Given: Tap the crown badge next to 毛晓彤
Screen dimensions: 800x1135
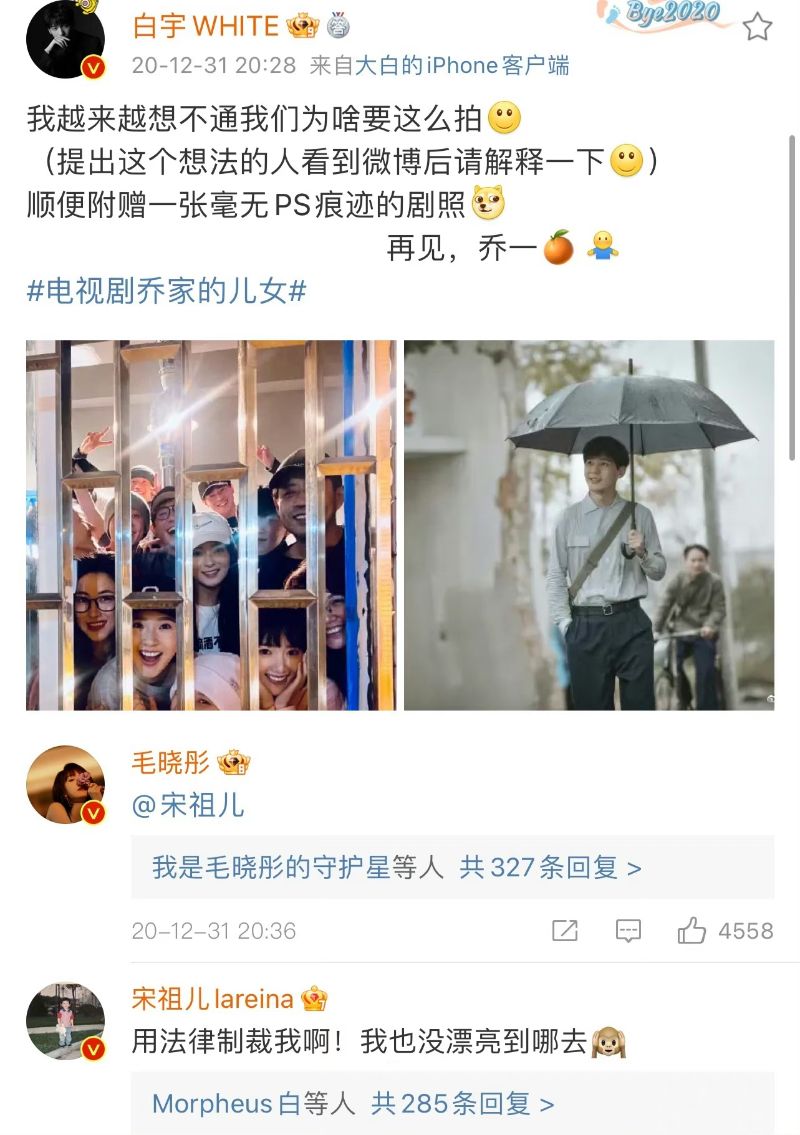Looking at the screenshot, I should 234,763.
